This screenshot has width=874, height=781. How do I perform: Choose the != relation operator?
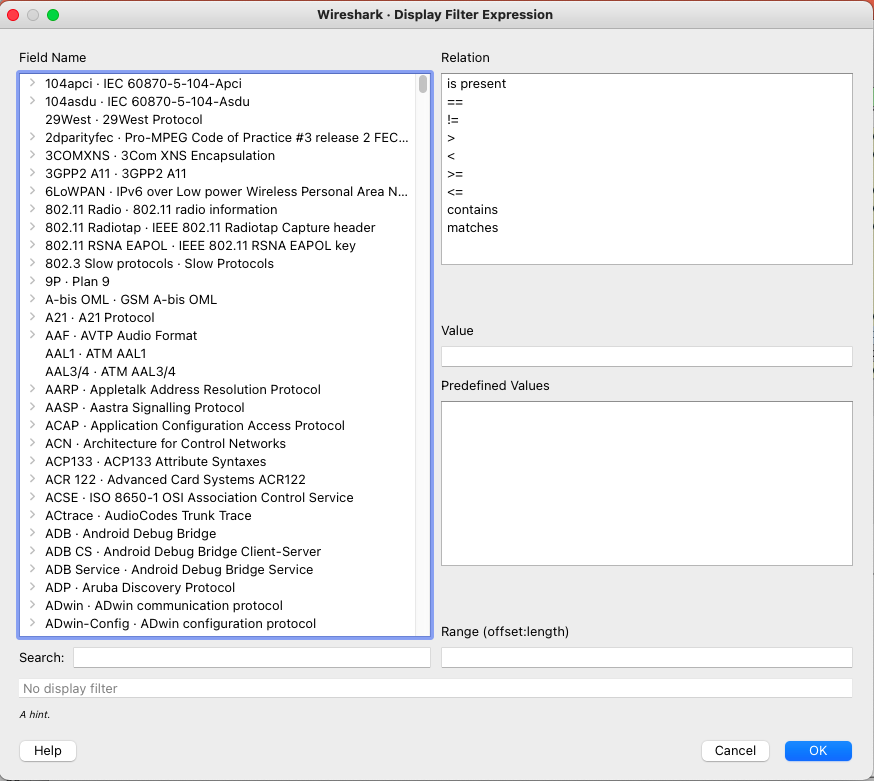(453, 120)
